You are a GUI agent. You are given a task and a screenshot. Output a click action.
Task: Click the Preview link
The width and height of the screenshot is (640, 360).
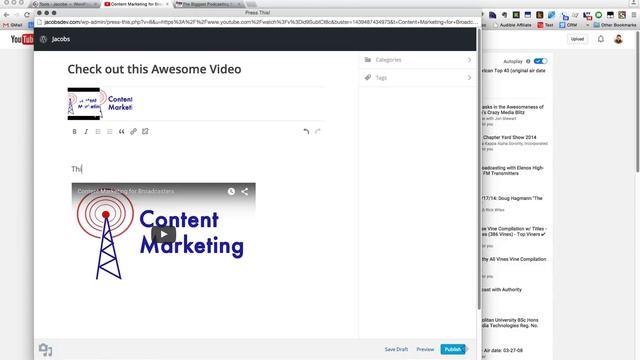click(x=425, y=349)
